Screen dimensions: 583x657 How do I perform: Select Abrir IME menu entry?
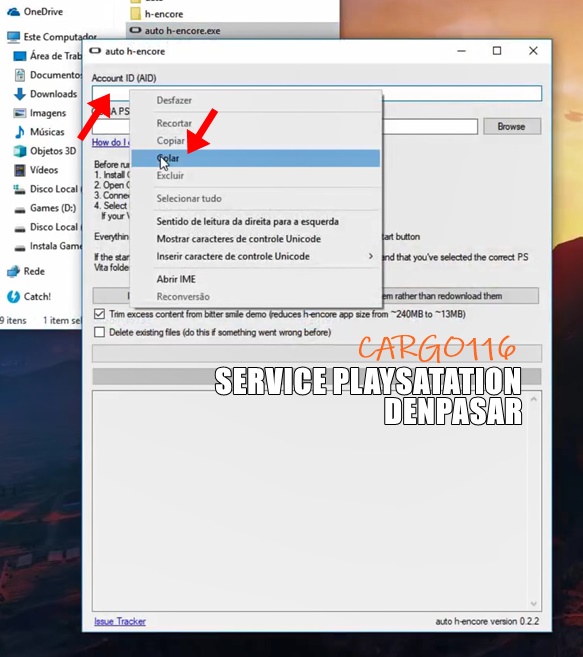pyautogui.click(x=256, y=279)
